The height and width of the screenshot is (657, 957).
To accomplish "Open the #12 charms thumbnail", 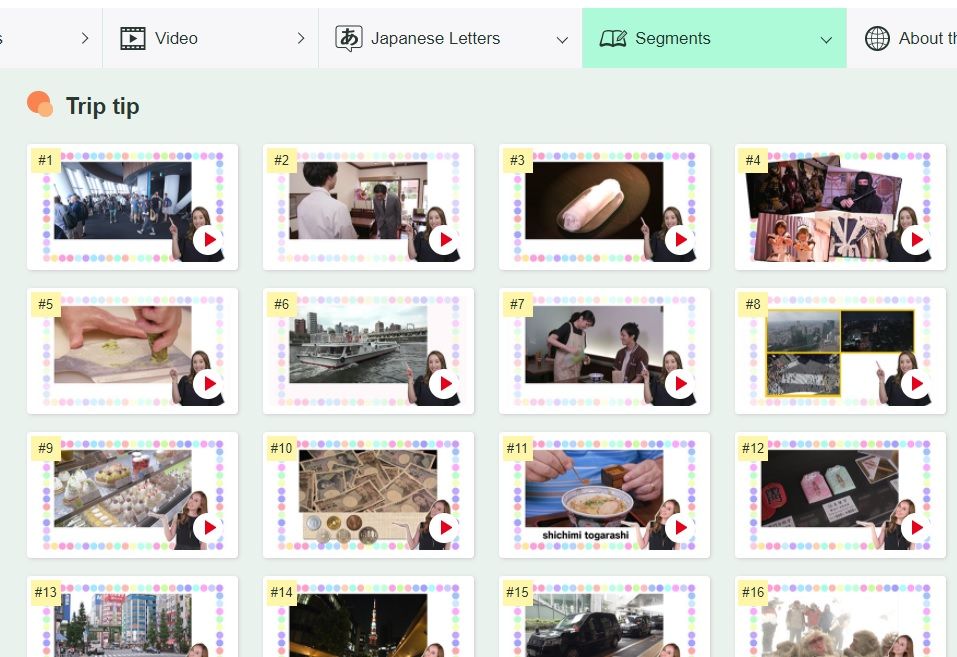I will 840,495.
